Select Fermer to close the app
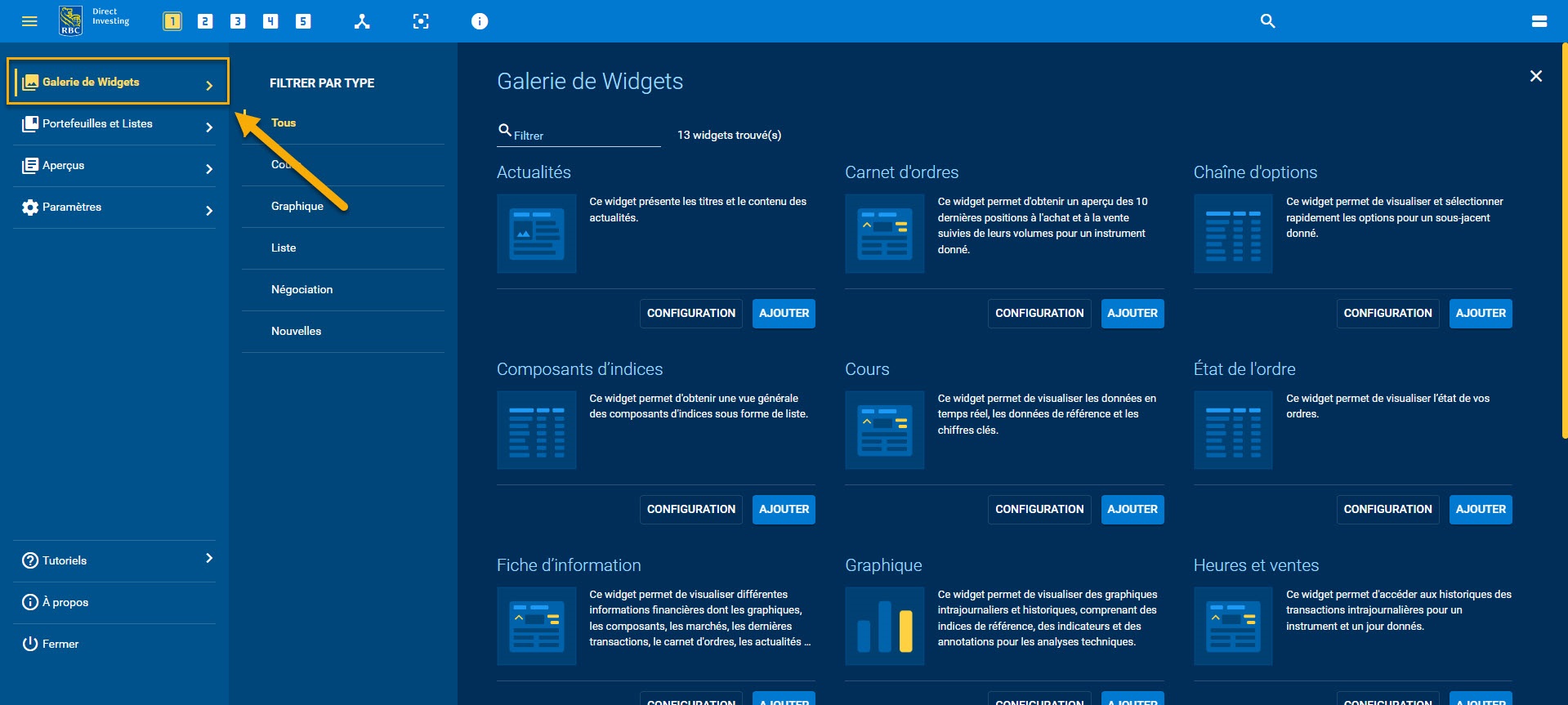This screenshot has height=705, width=1568. coord(114,645)
